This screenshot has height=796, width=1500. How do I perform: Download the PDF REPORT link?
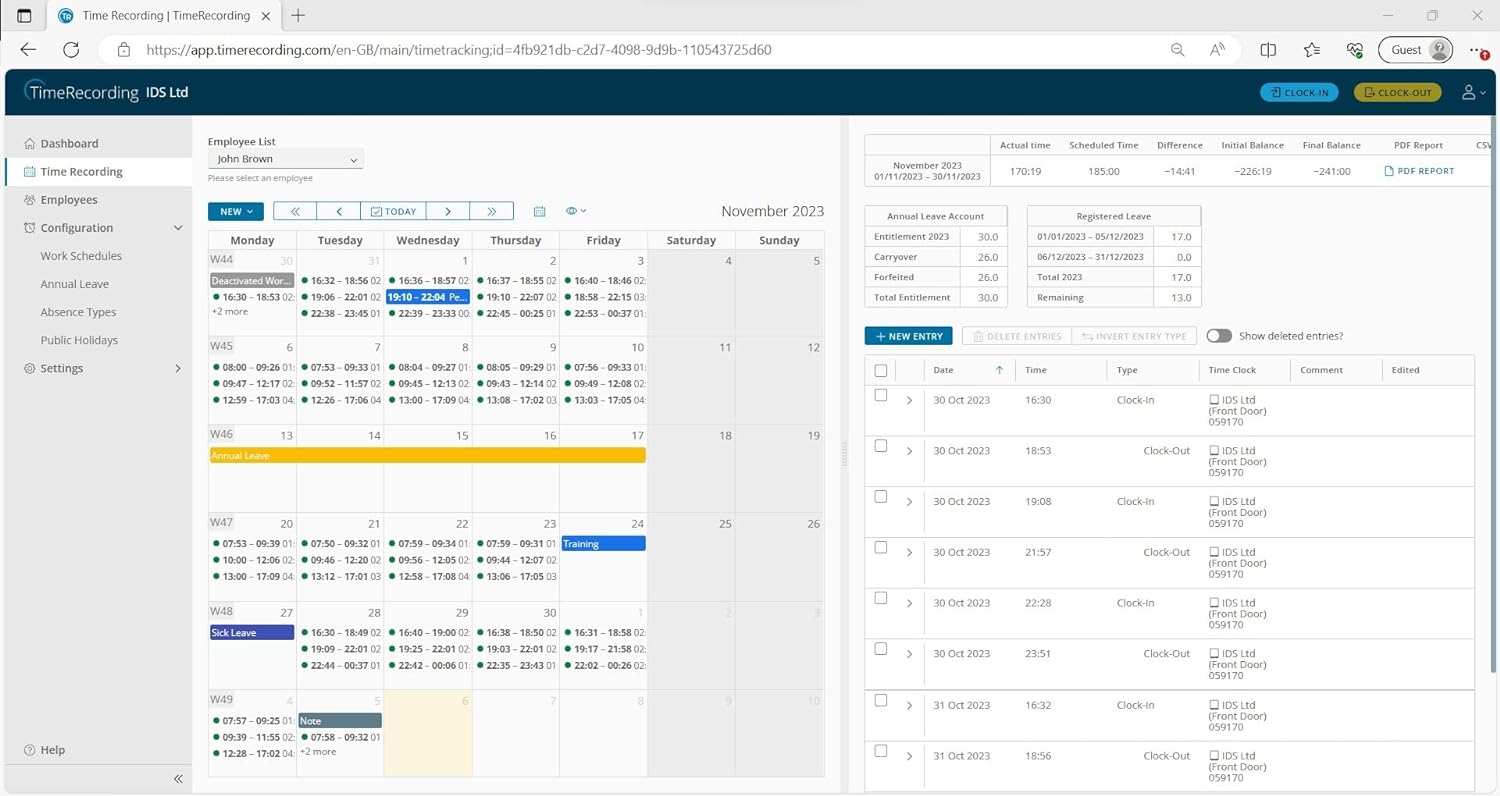(x=1419, y=171)
